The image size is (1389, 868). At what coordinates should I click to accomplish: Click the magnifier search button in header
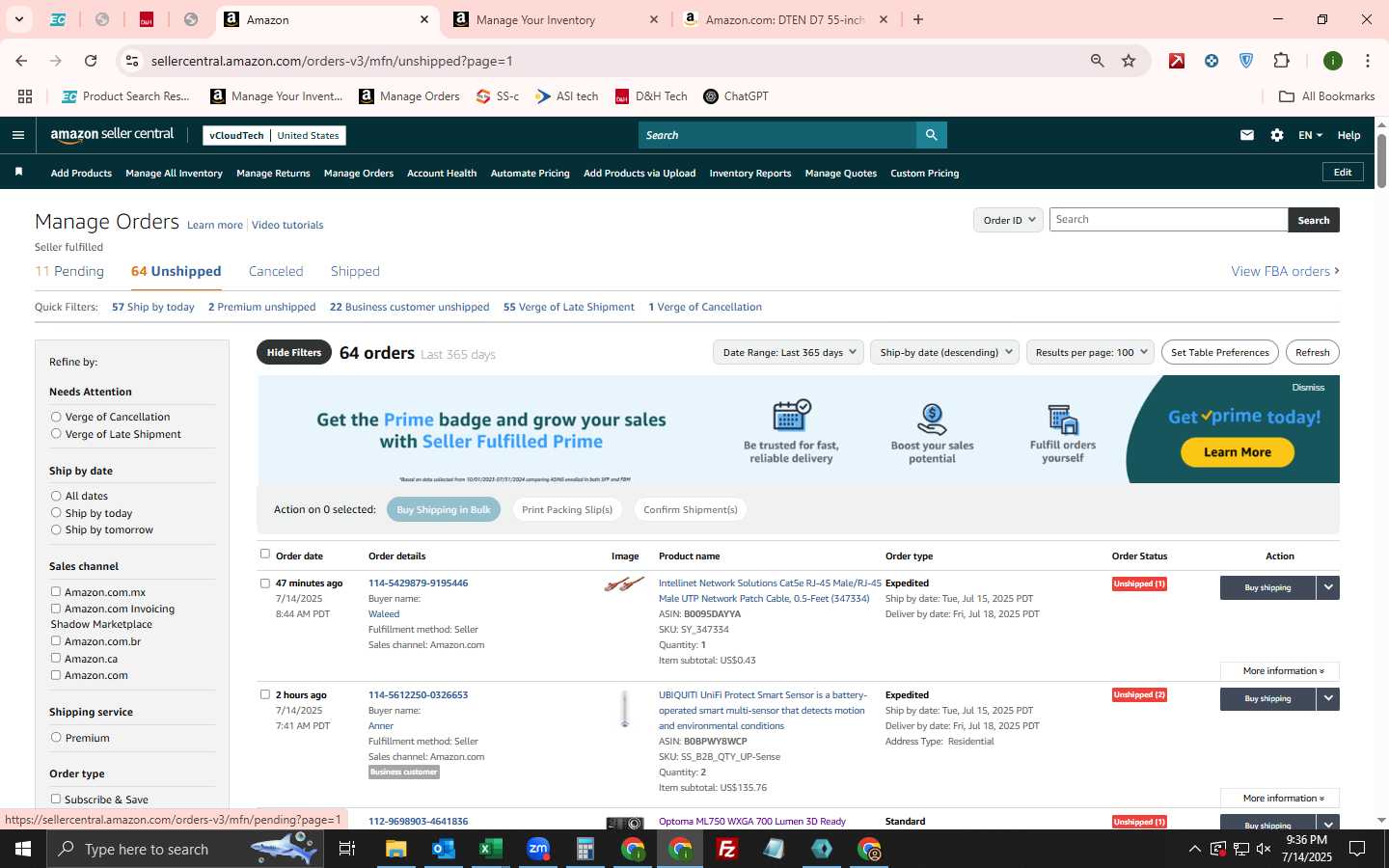pos(931,135)
